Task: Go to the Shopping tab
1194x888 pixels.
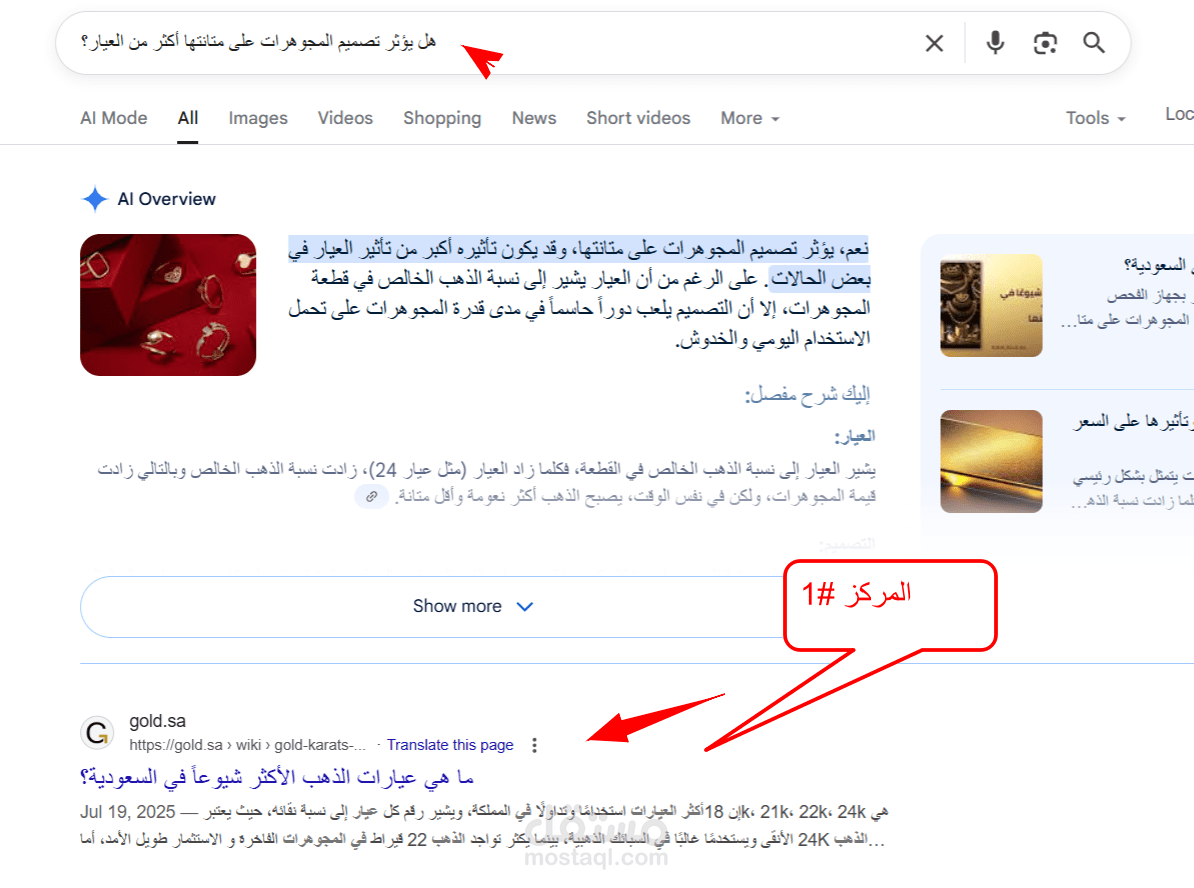Action: [x=442, y=118]
